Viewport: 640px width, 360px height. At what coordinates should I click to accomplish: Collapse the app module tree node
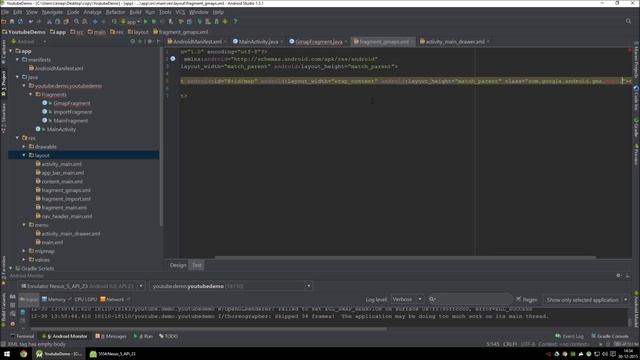tap(11, 51)
